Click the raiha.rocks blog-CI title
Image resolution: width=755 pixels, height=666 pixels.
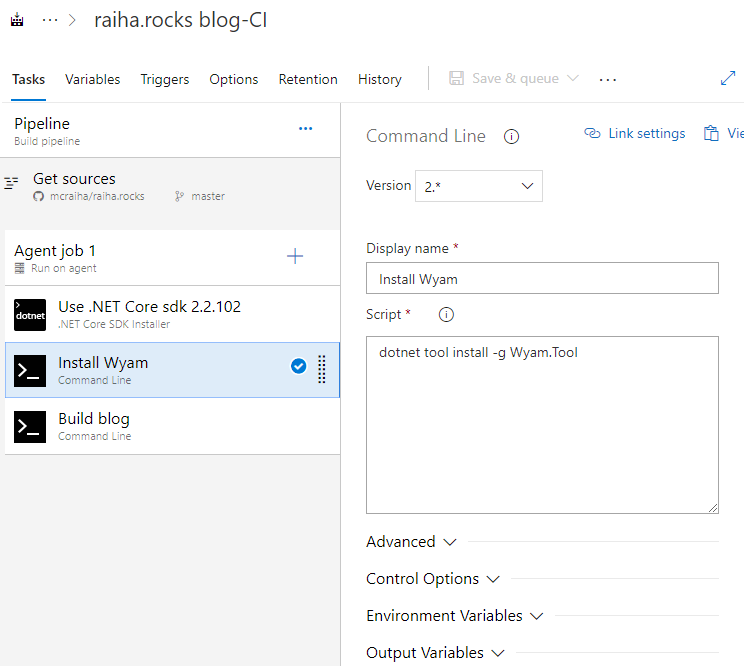(181, 20)
